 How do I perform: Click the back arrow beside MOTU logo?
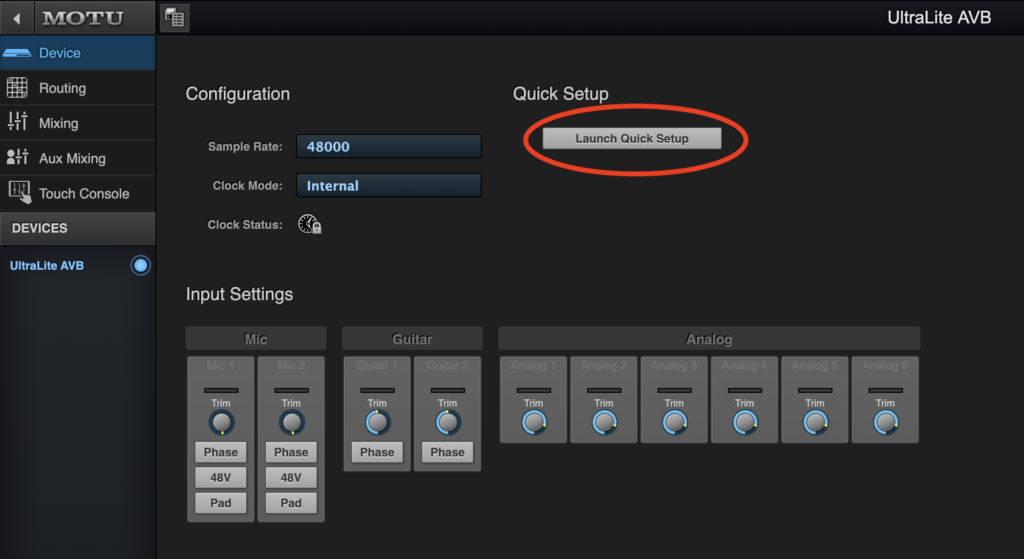17,18
